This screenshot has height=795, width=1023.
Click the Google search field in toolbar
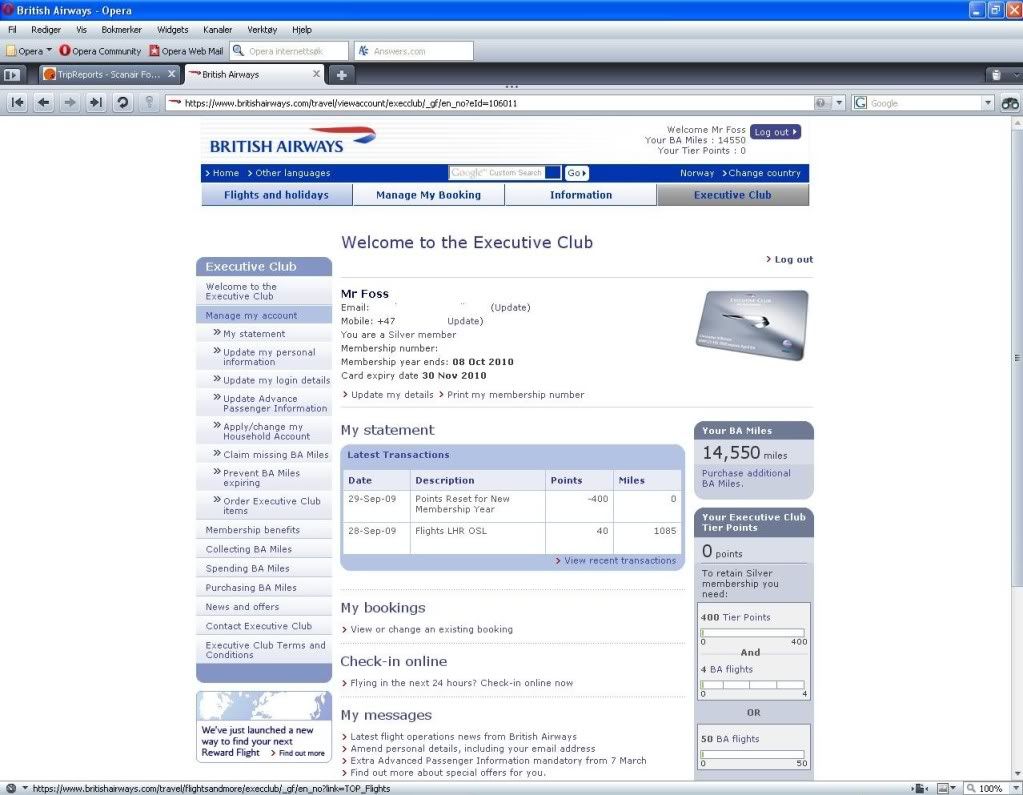[923, 103]
